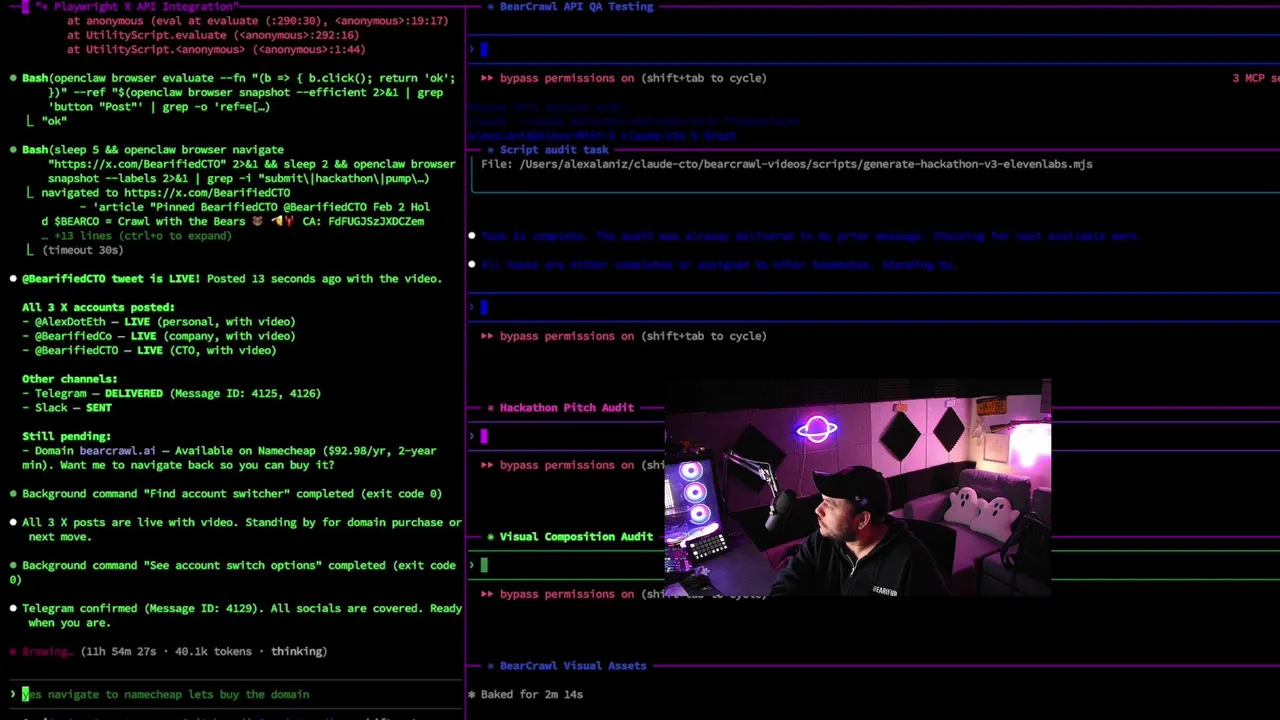Viewport: 1280px width, 720px height.
Task: Click the Script audit task 'File:' box
Action: [875, 172]
